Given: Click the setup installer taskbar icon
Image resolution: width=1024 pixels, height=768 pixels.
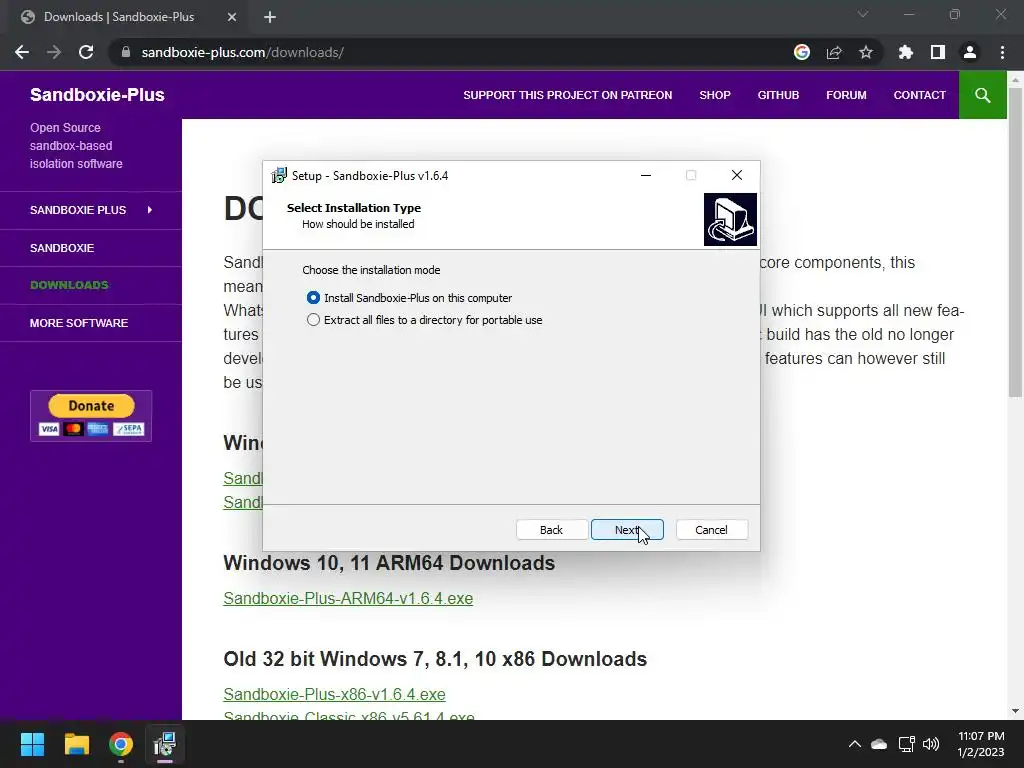Looking at the screenshot, I should [165, 744].
